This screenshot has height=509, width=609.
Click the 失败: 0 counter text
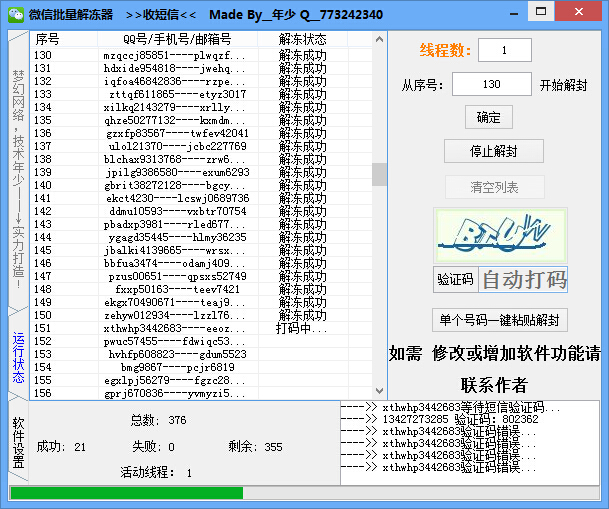pyautogui.click(x=153, y=447)
